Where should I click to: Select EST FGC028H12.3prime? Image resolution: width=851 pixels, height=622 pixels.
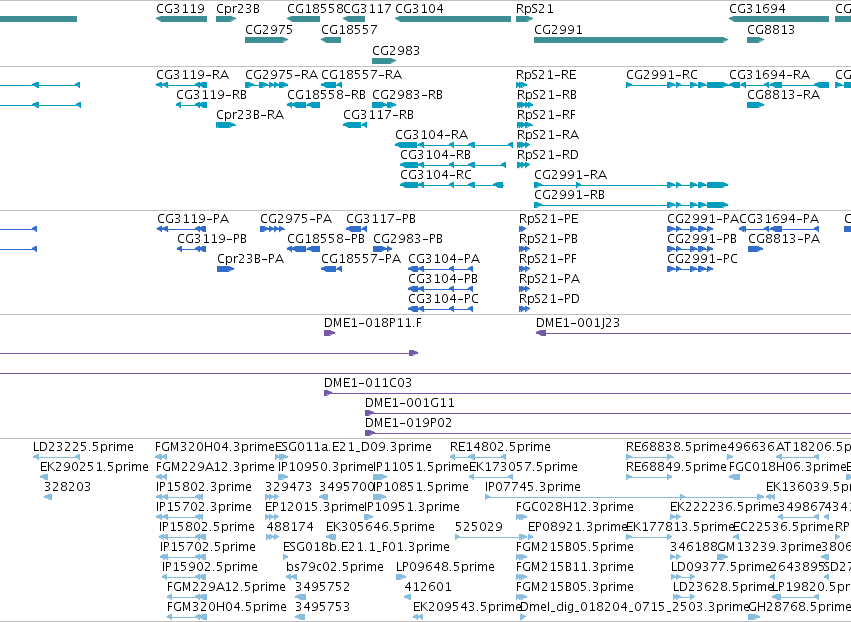coord(521,517)
